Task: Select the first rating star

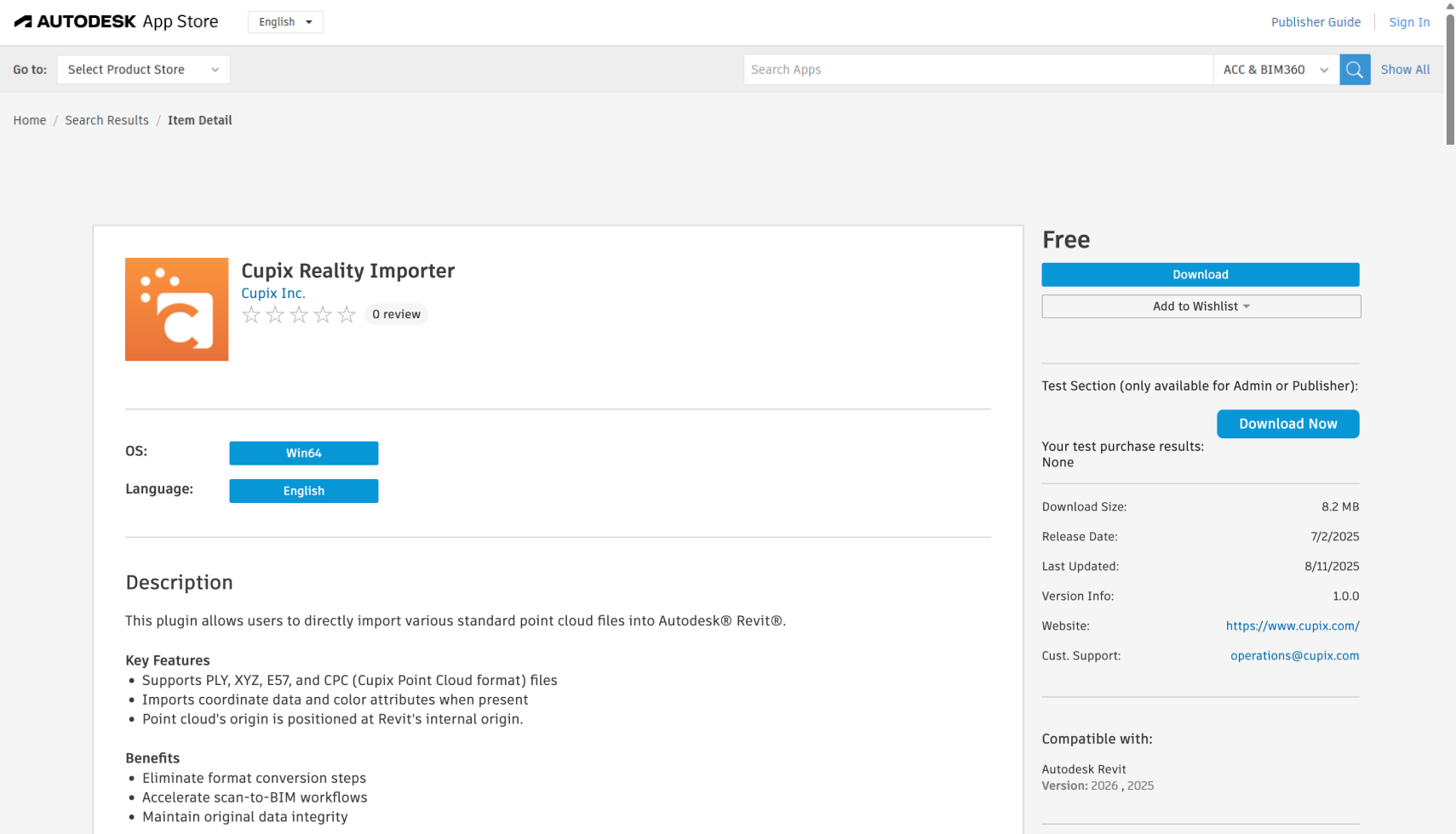Action: (x=251, y=314)
